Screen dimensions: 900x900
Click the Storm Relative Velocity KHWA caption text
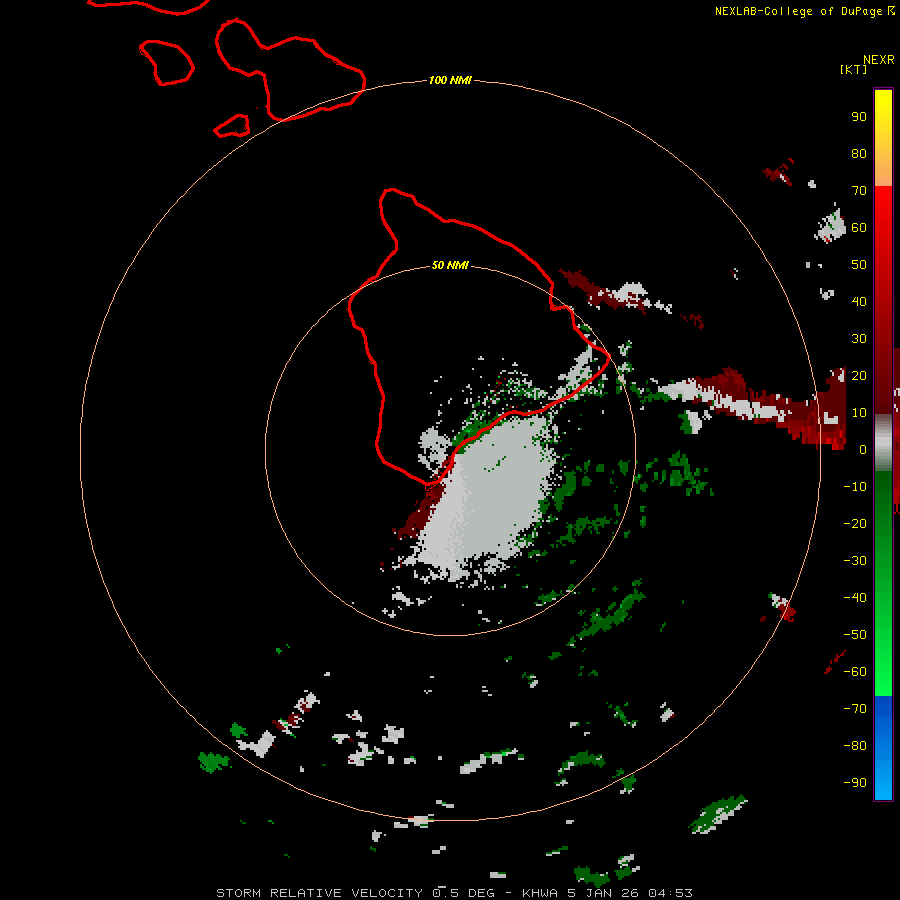pos(454,893)
